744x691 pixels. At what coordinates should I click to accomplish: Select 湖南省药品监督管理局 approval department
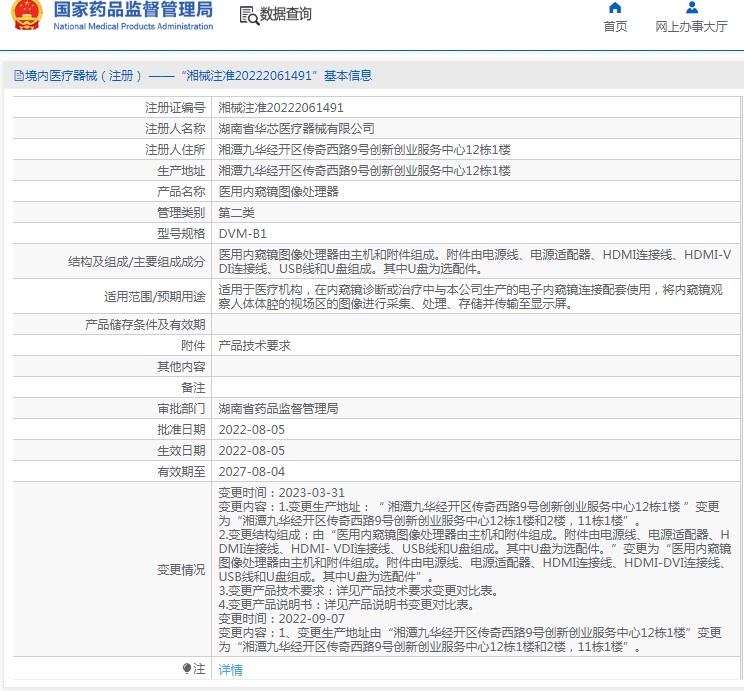(278, 409)
